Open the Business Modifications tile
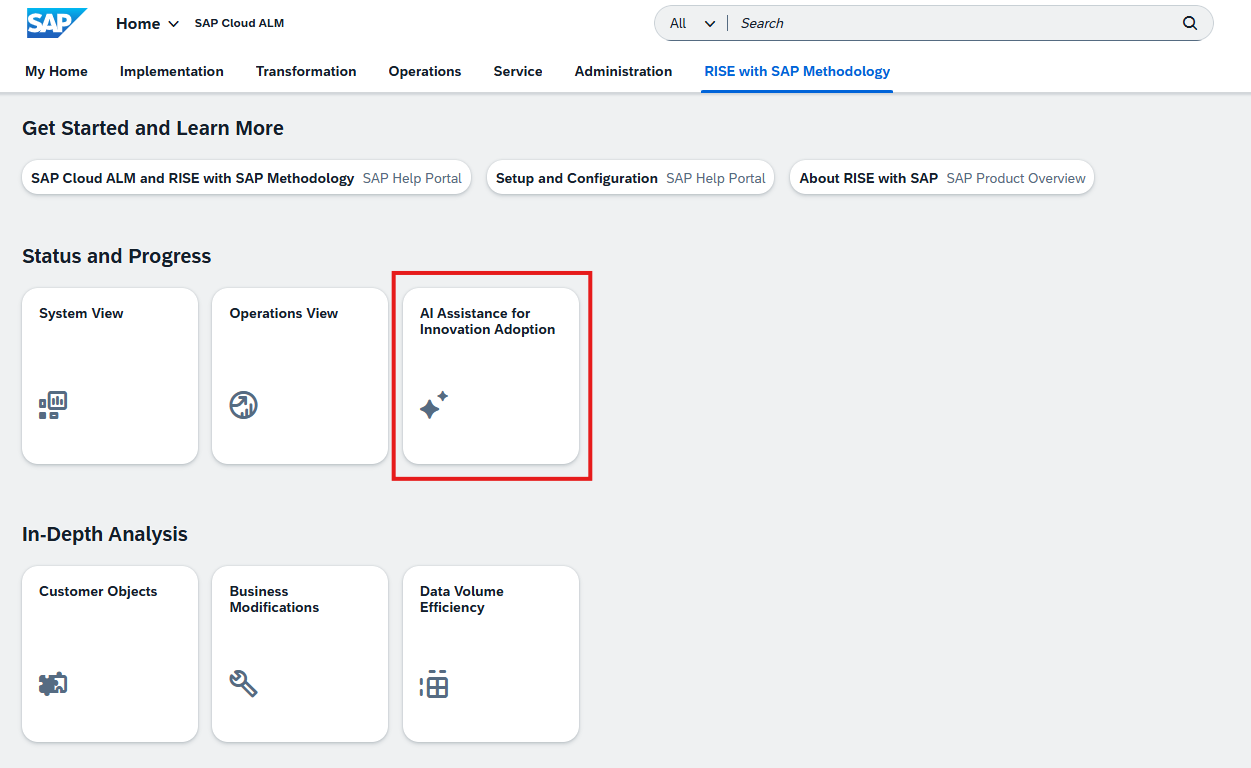The height and width of the screenshot is (768, 1251). 300,654
